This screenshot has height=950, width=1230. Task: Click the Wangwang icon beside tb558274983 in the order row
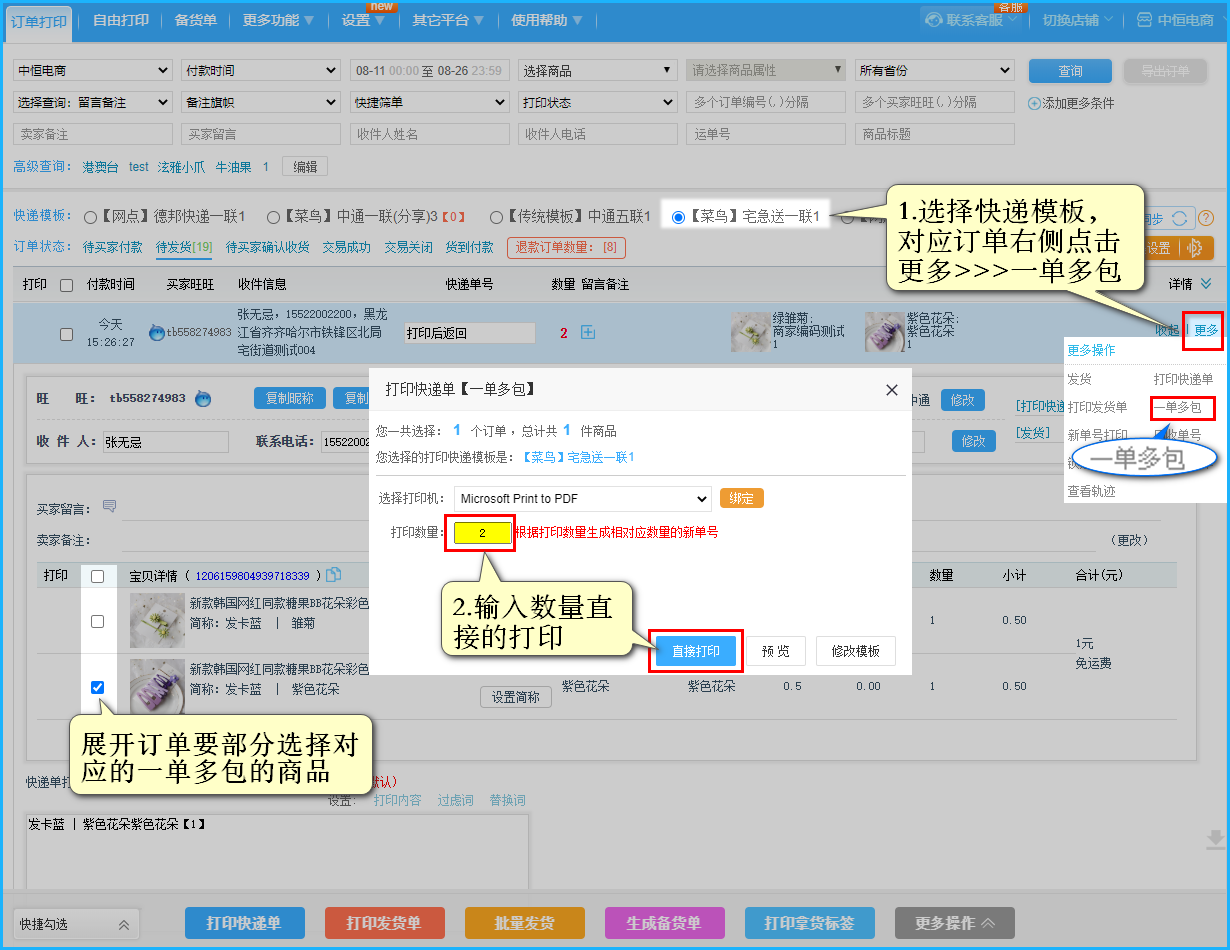click(156, 333)
